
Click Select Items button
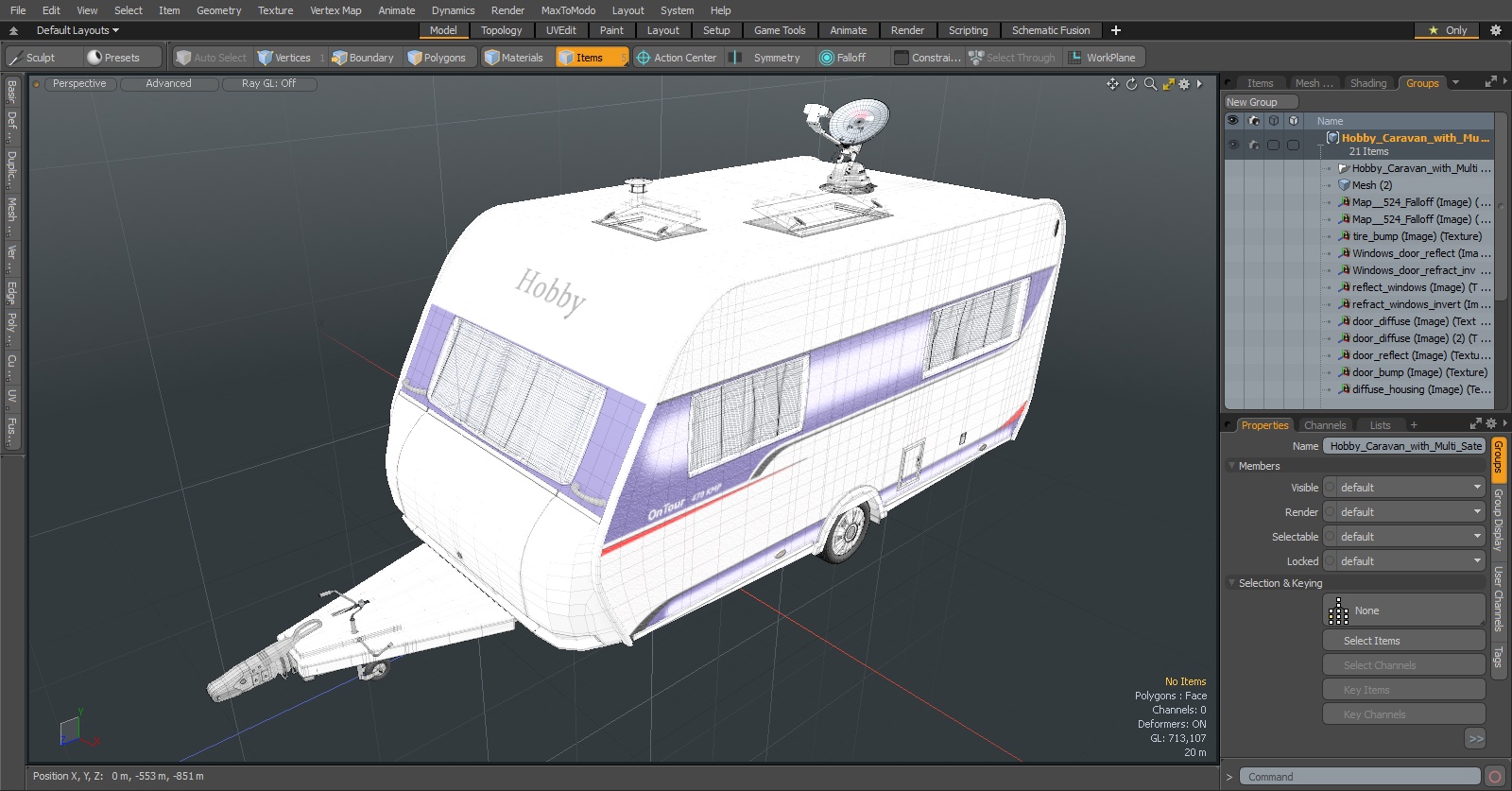(1404, 641)
